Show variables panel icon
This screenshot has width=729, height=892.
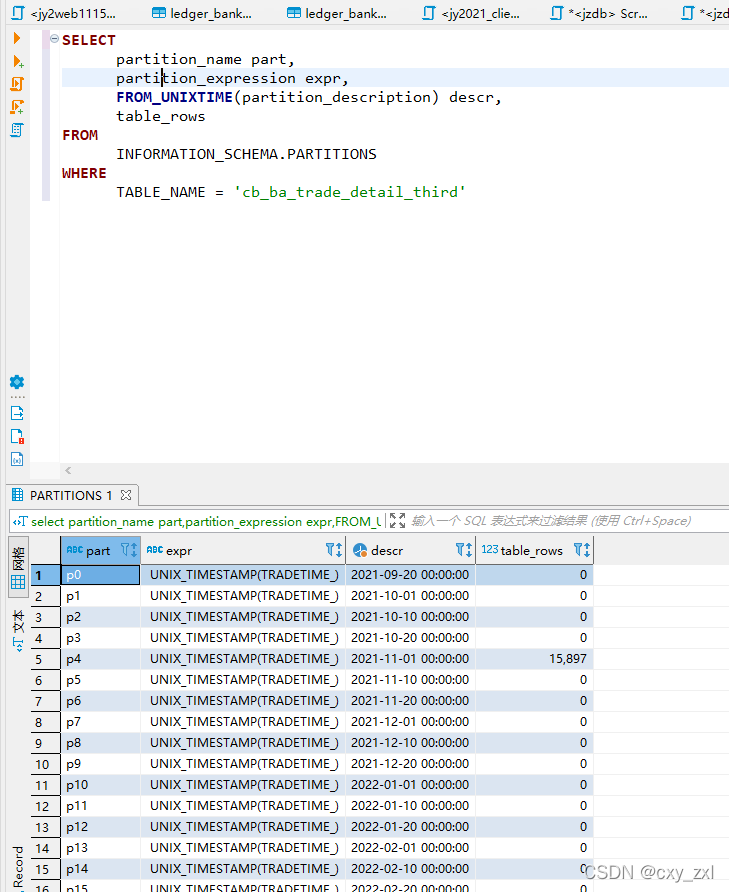[17, 459]
